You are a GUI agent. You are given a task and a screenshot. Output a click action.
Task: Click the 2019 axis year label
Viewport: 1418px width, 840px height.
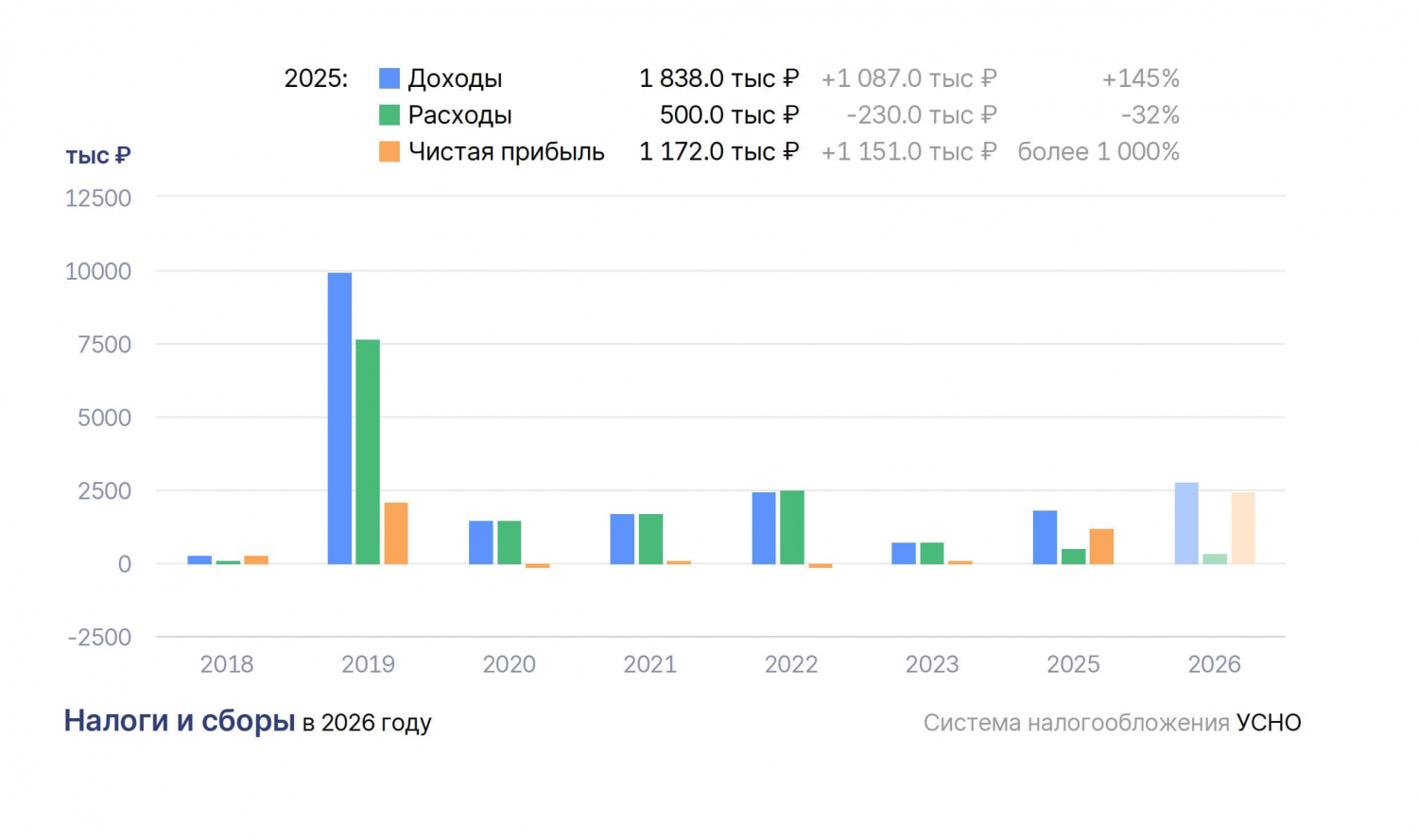[368, 664]
